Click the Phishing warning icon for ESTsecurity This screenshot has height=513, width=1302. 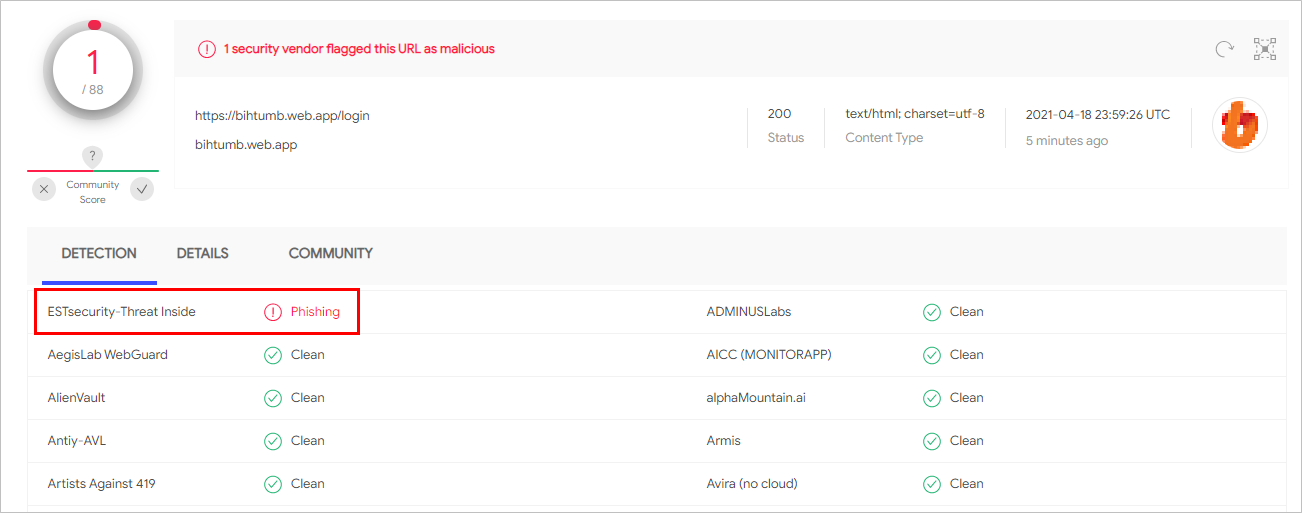tap(273, 312)
